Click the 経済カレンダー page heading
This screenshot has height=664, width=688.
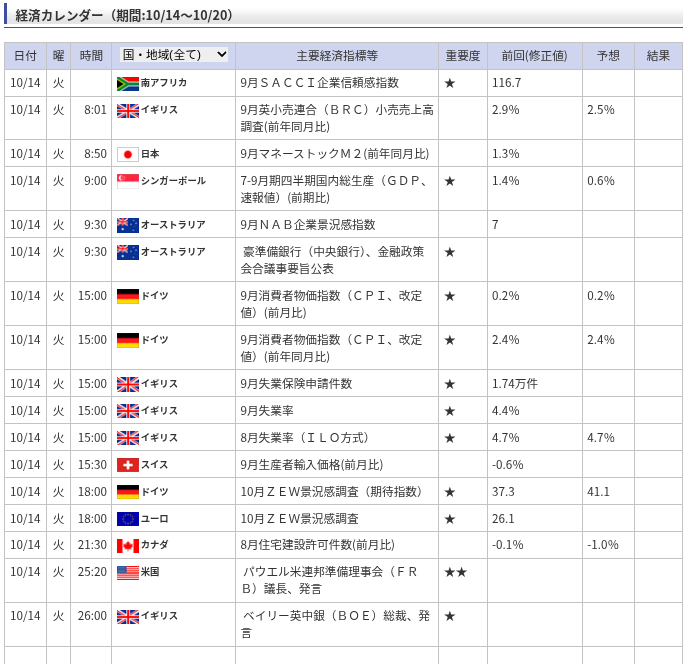point(124,15)
